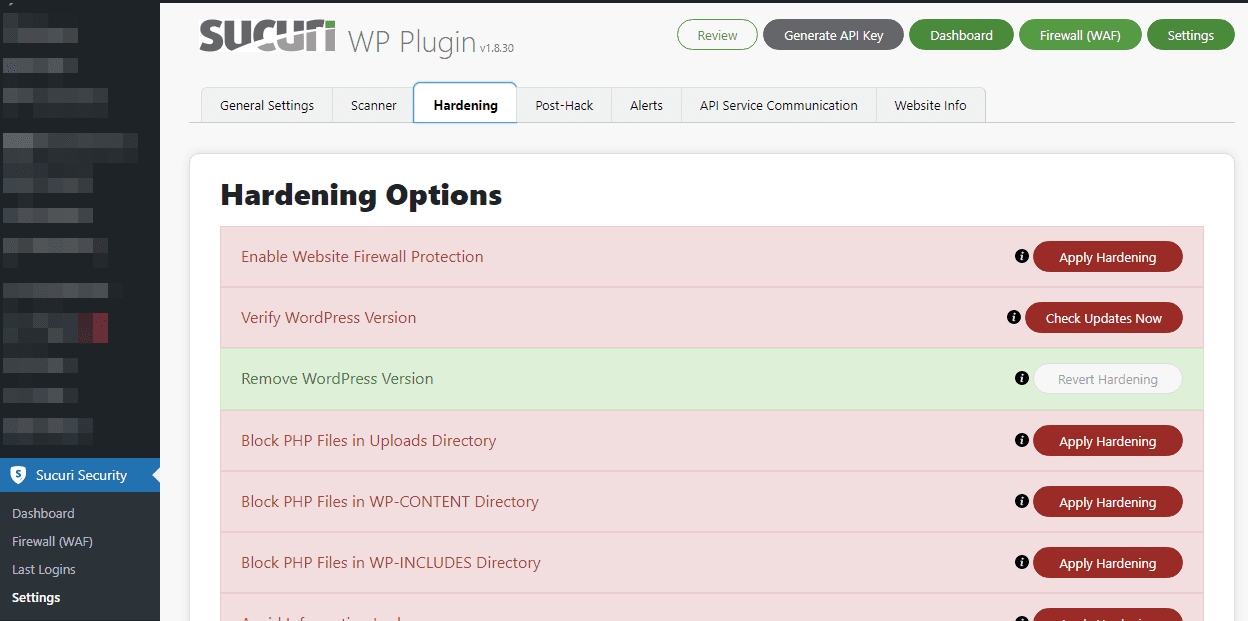The width and height of the screenshot is (1248, 621).
Task: Switch to the Scanner tab
Action: 374,105
